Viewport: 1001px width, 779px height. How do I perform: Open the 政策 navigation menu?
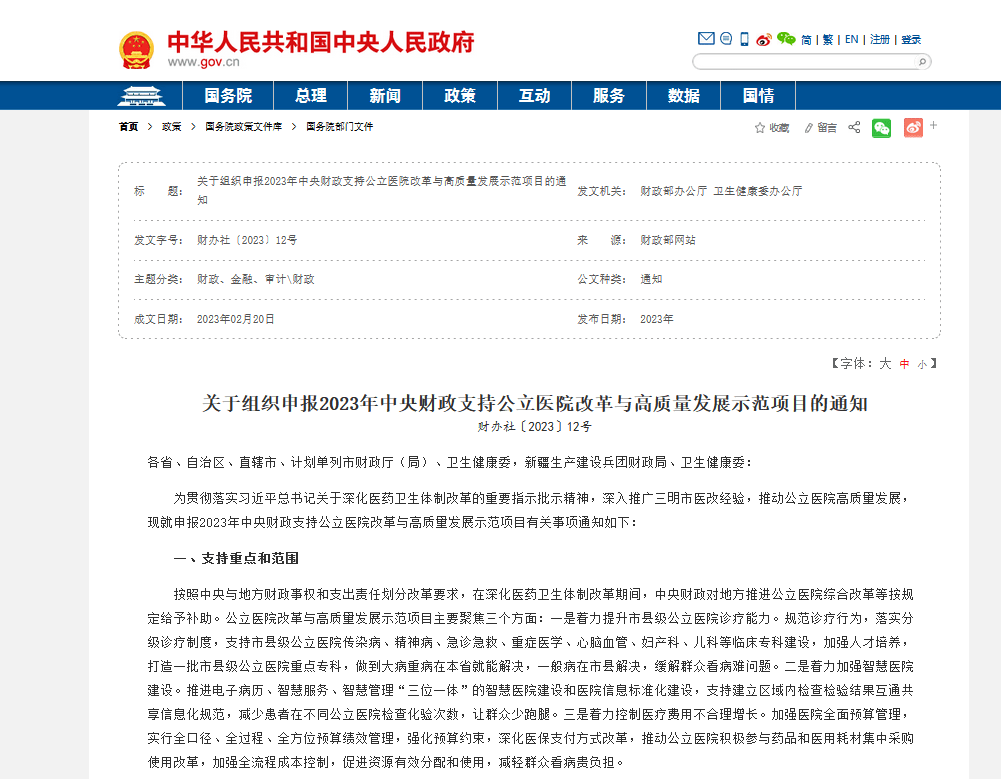pyautogui.click(x=460, y=96)
